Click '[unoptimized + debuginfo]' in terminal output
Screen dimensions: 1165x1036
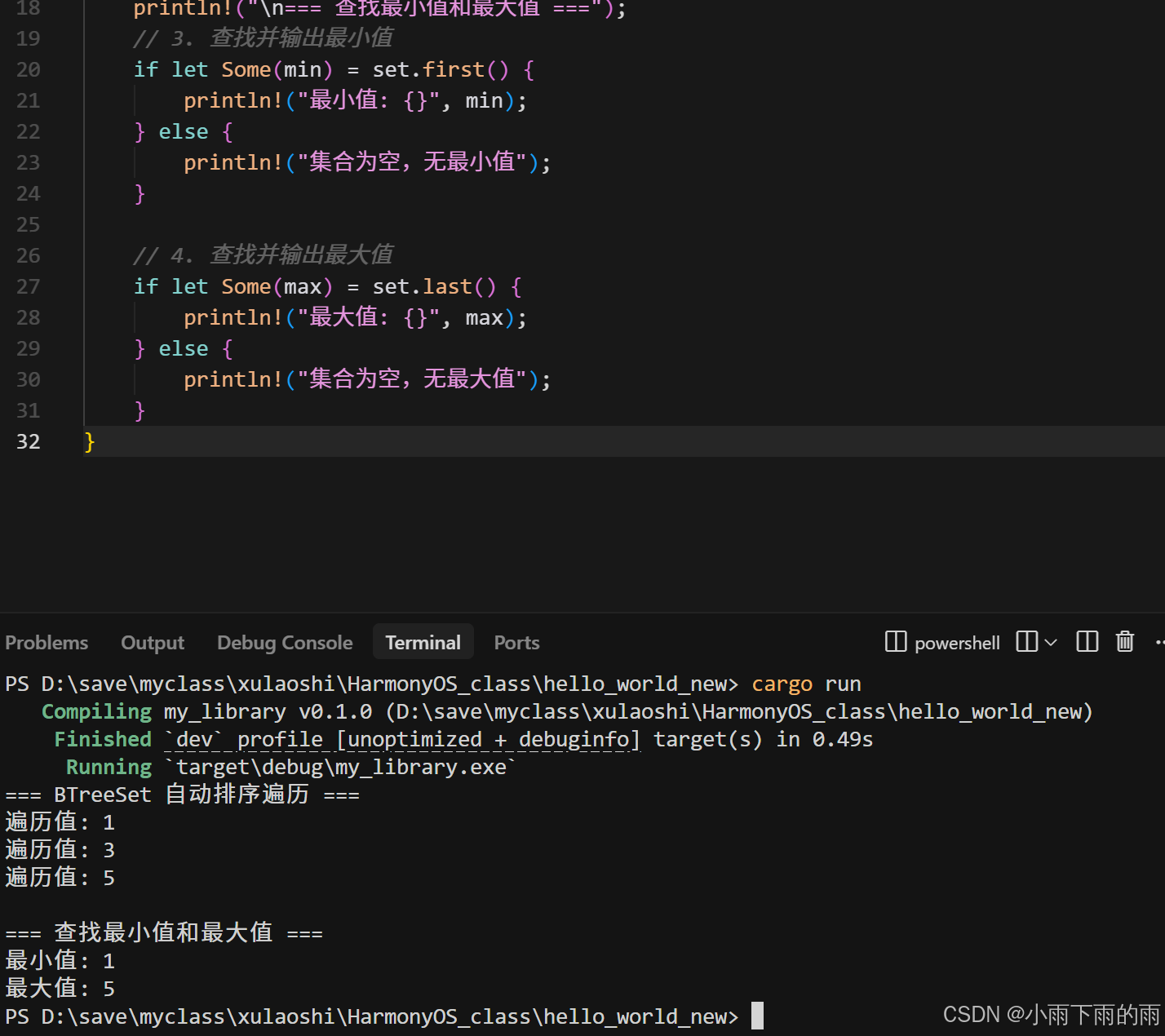point(489,739)
